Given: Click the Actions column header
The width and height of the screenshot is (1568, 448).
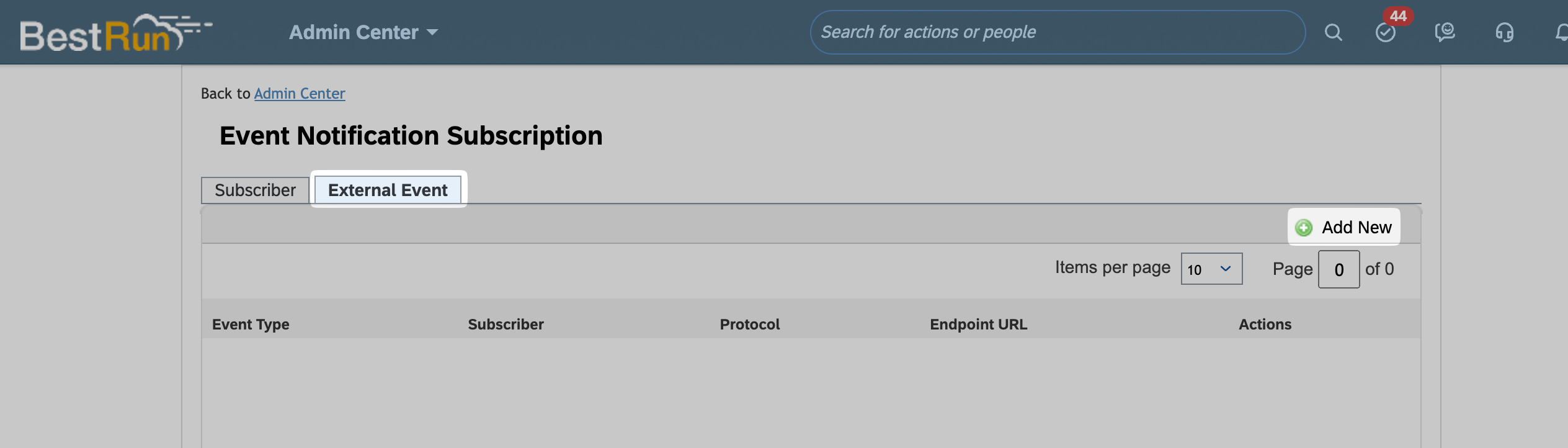Looking at the screenshot, I should pos(1265,325).
